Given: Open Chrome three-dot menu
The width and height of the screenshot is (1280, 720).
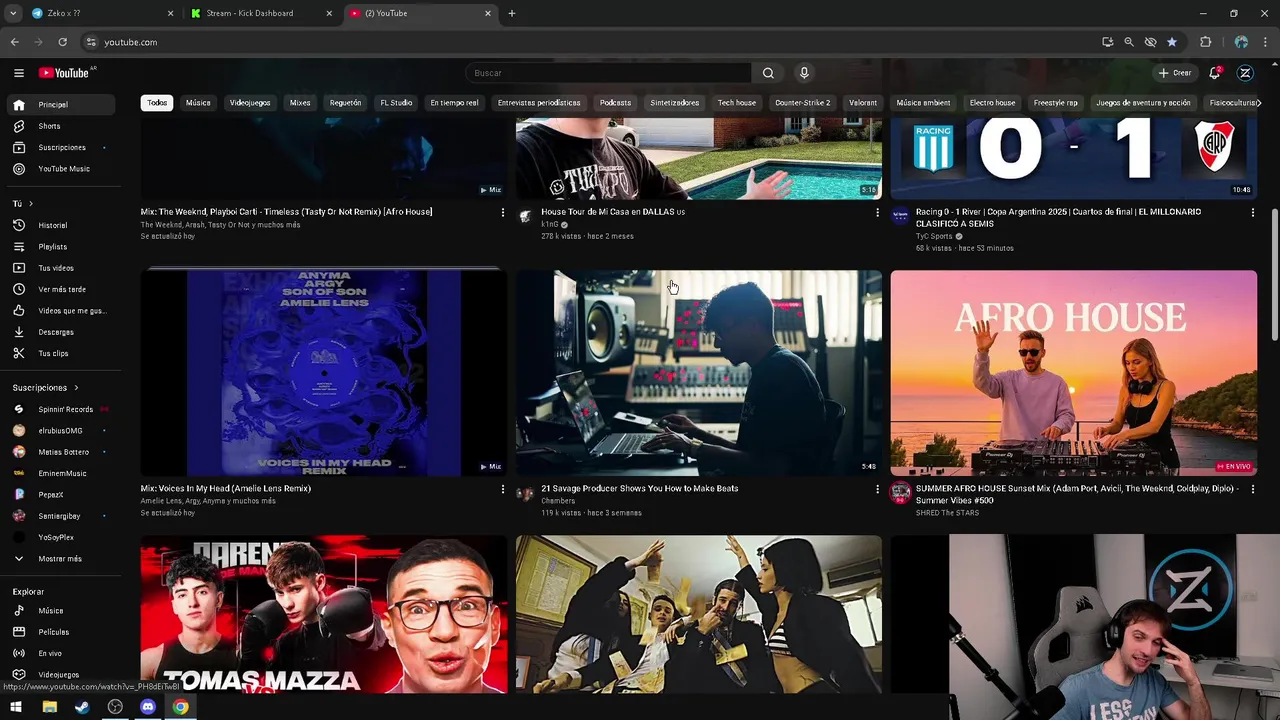Looking at the screenshot, I should point(1266,42).
